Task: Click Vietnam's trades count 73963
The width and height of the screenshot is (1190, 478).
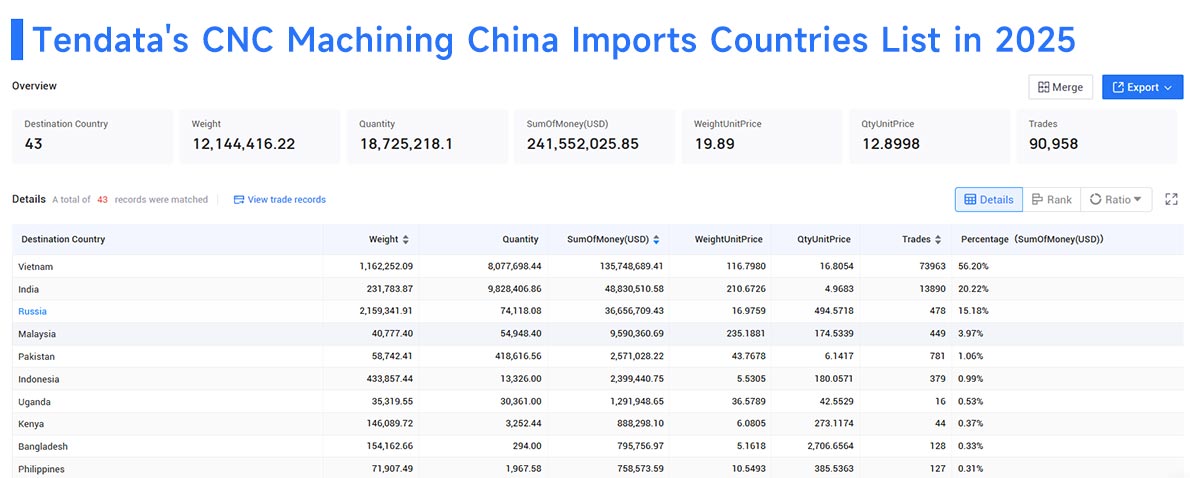Action: (x=933, y=266)
